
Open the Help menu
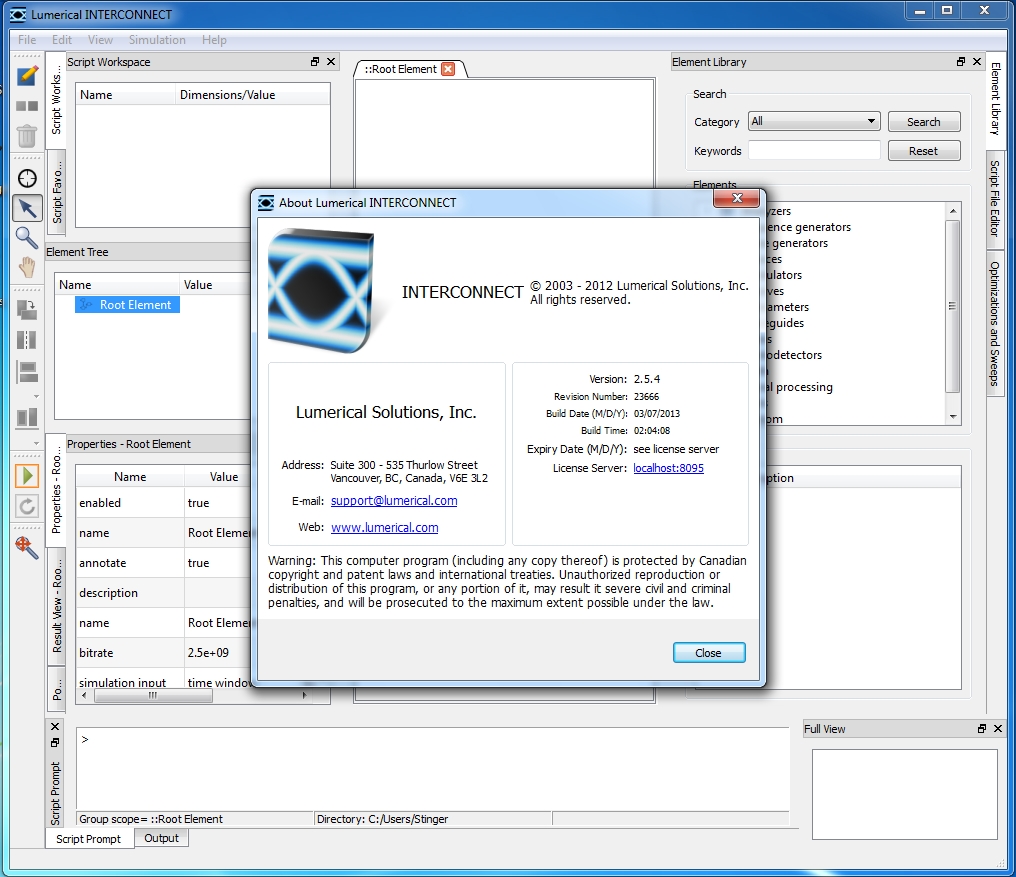[214, 40]
